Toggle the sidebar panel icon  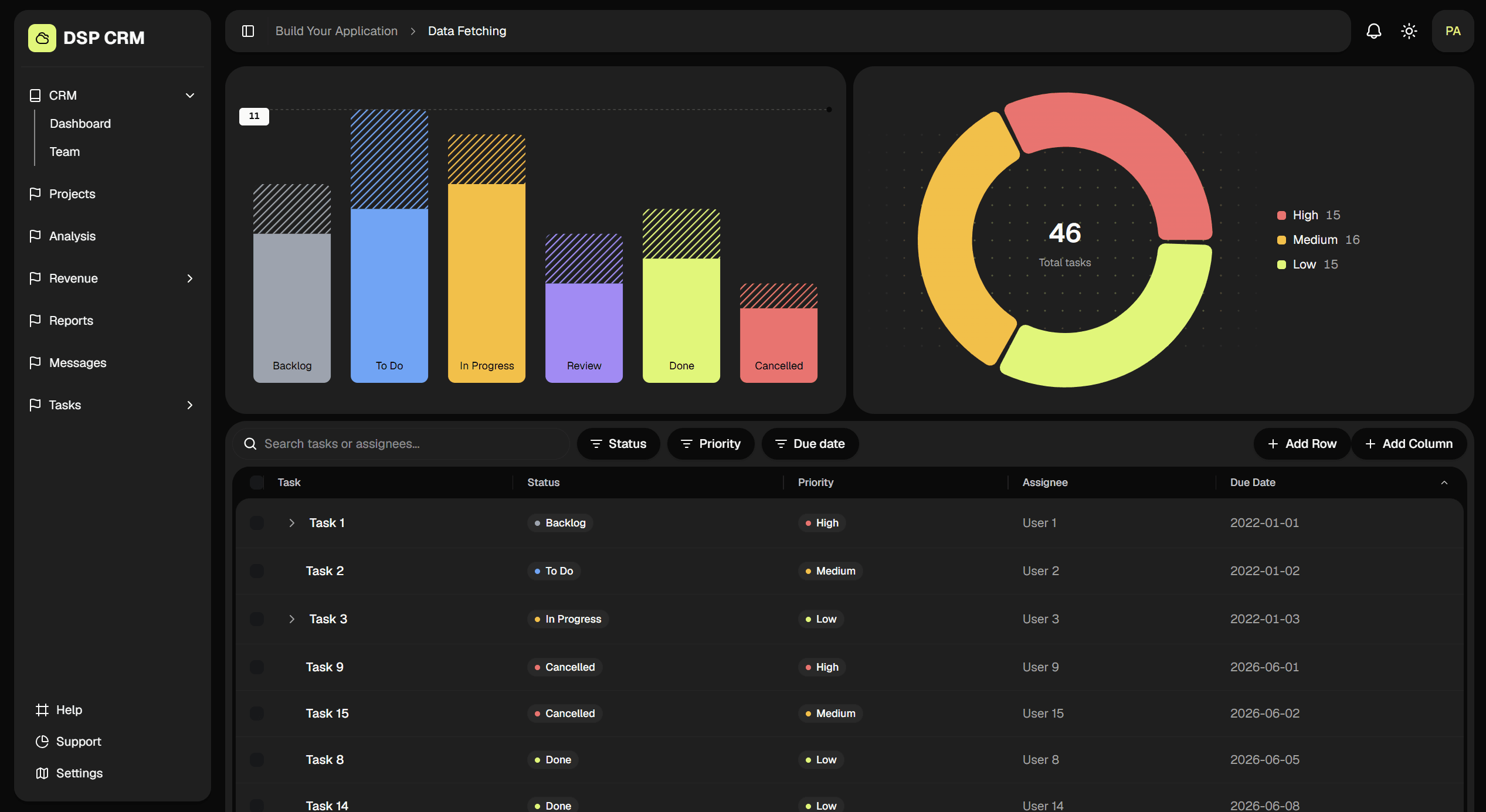(248, 31)
